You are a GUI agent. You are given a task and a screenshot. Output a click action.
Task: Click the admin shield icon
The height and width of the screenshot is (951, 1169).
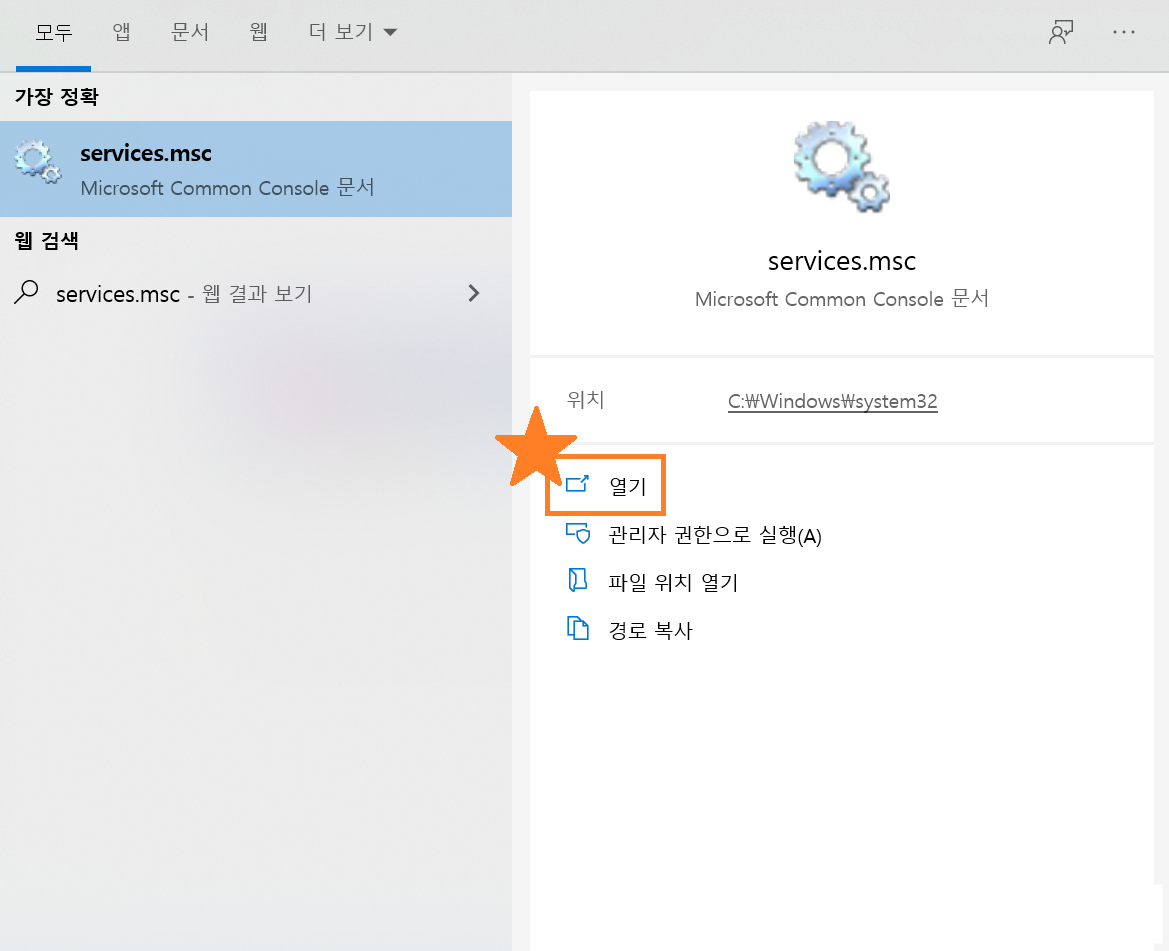pos(578,534)
